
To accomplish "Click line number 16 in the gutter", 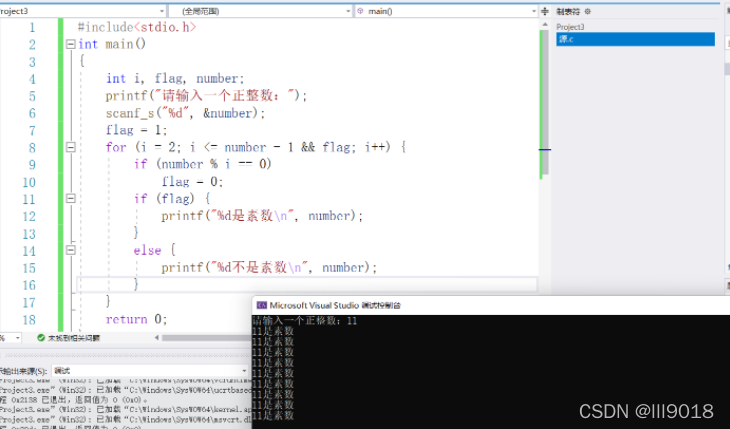I will (29, 285).
